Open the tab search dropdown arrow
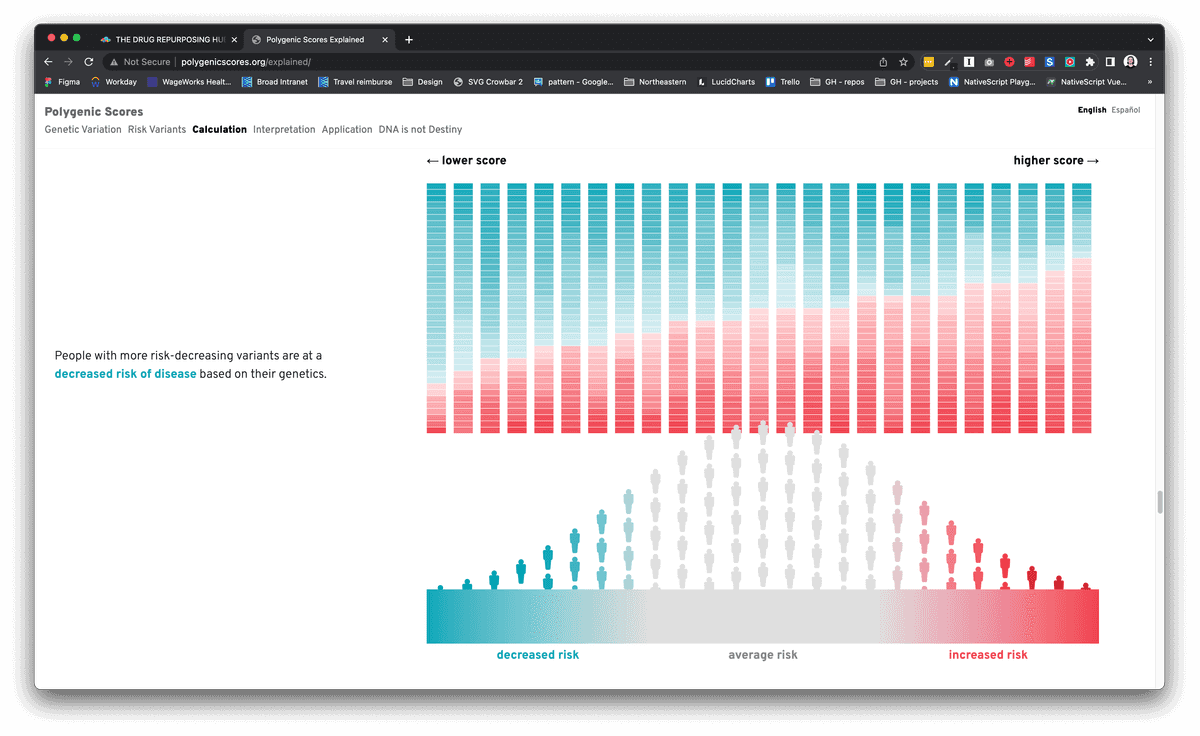Image resolution: width=1200 pixels, height=736 pixels. pos(1149,39)
